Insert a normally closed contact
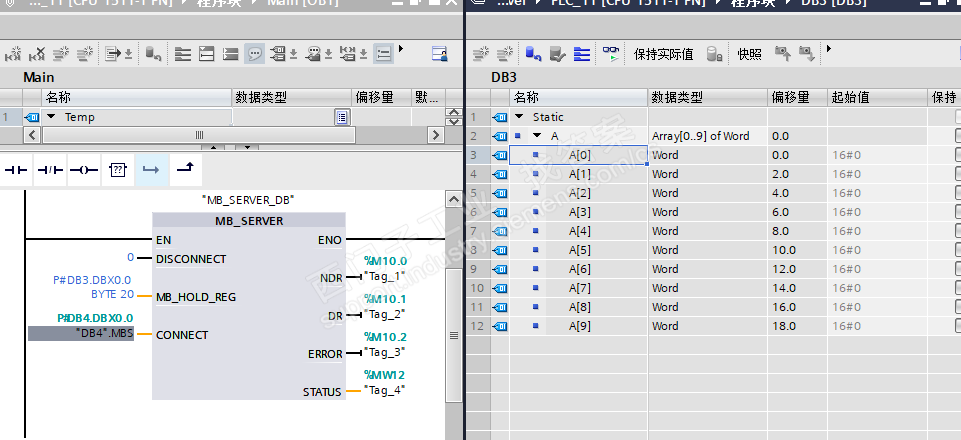 50,170
